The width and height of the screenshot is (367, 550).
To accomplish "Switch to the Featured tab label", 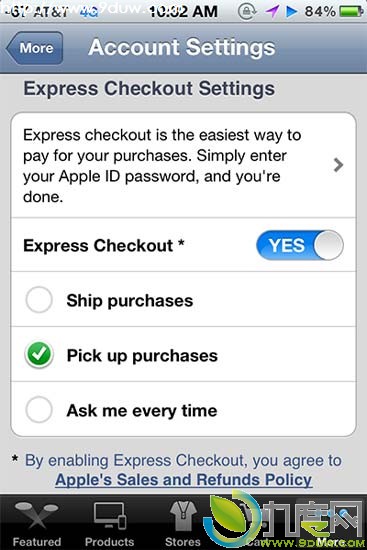I will click(36, 541).
